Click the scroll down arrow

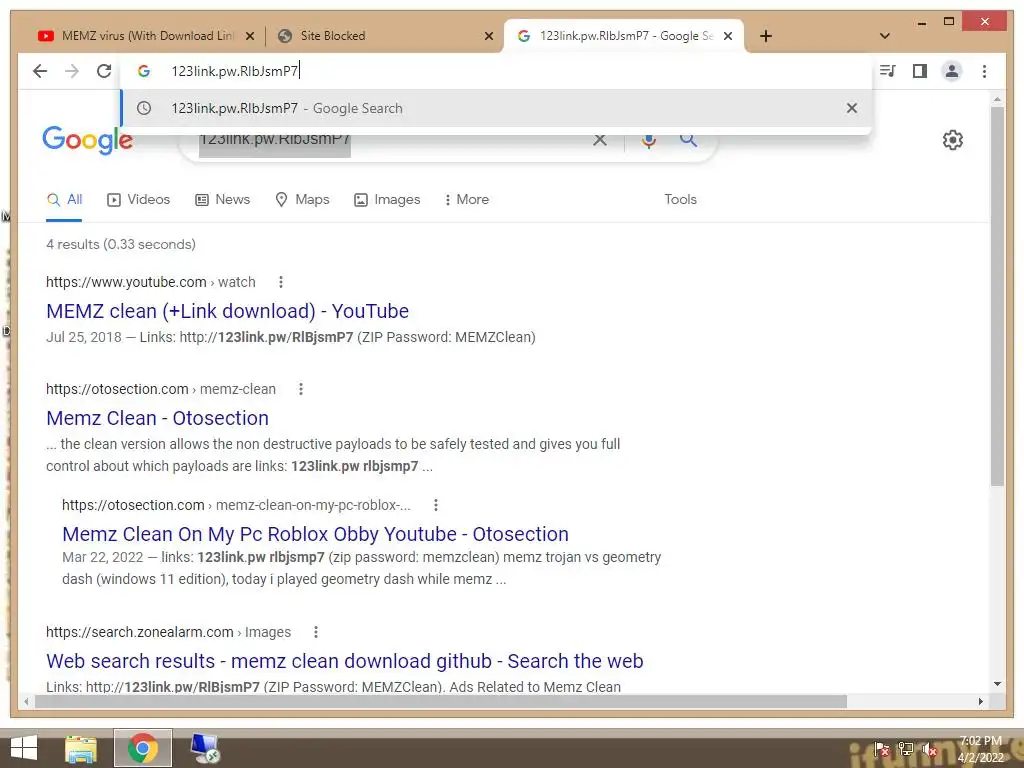(997, 684)
